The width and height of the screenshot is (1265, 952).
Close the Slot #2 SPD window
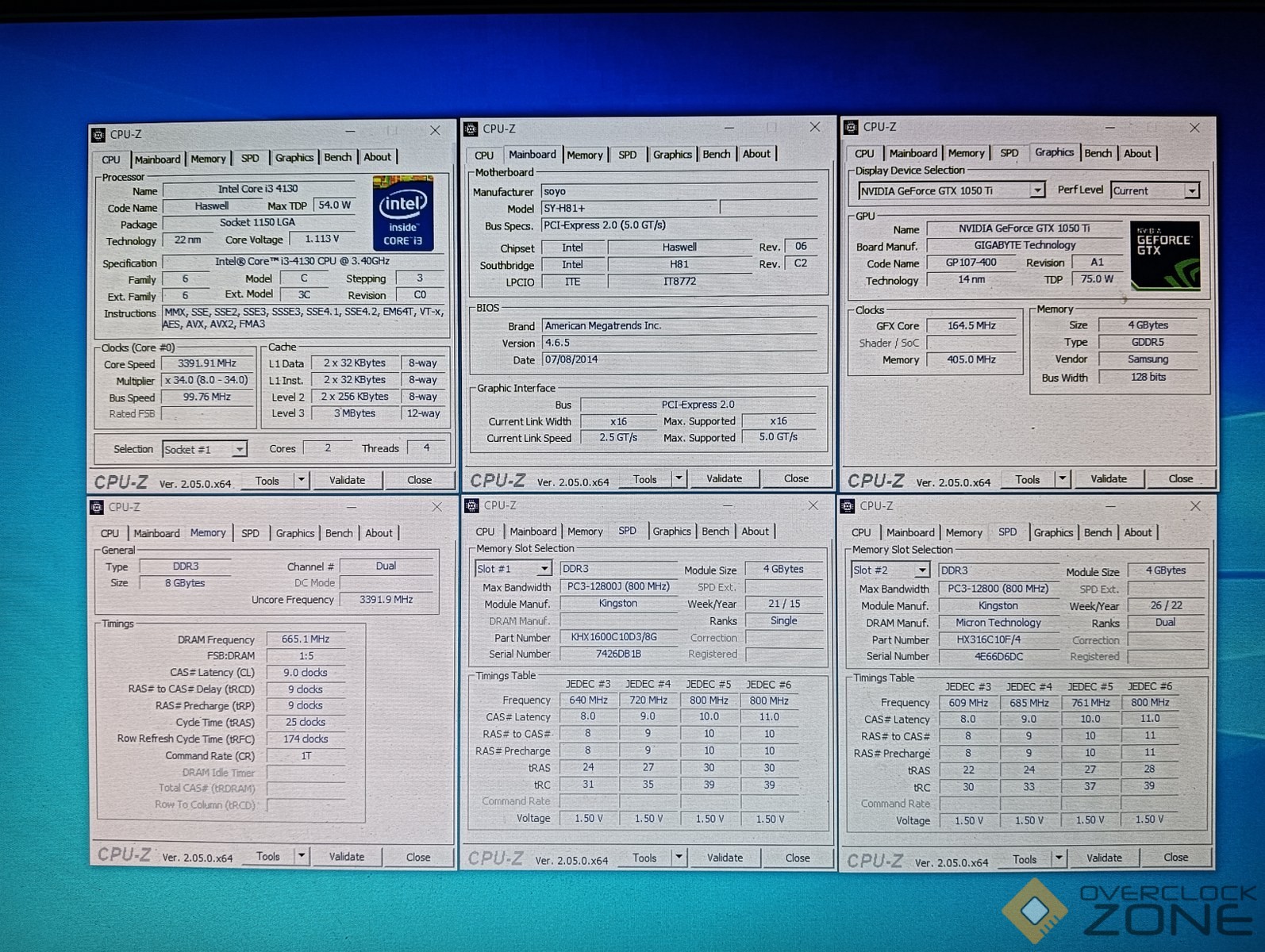(x=1195, y=506)
